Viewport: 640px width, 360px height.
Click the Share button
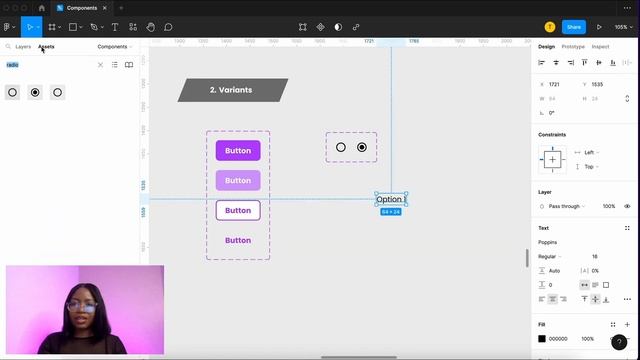pos(573,27)
